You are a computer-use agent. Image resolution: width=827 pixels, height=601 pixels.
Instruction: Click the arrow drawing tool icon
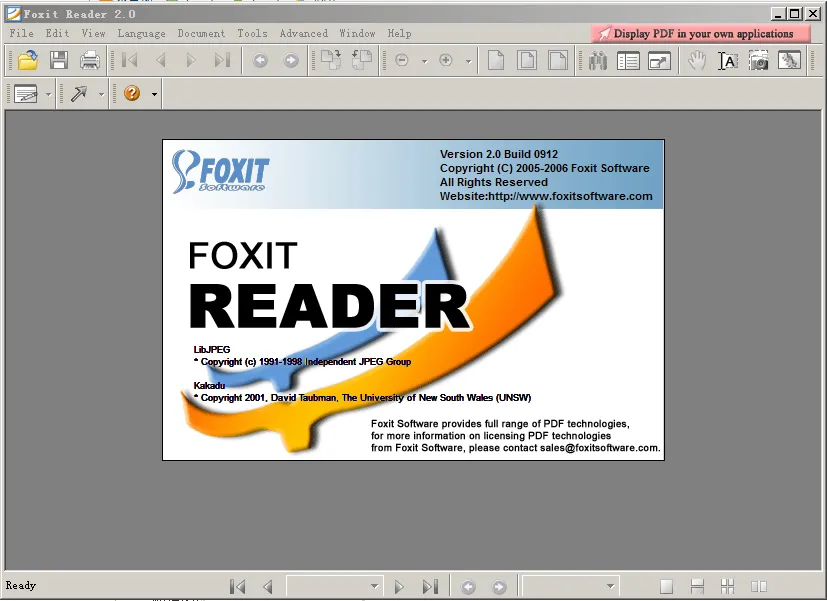click(x=79, y=94)
